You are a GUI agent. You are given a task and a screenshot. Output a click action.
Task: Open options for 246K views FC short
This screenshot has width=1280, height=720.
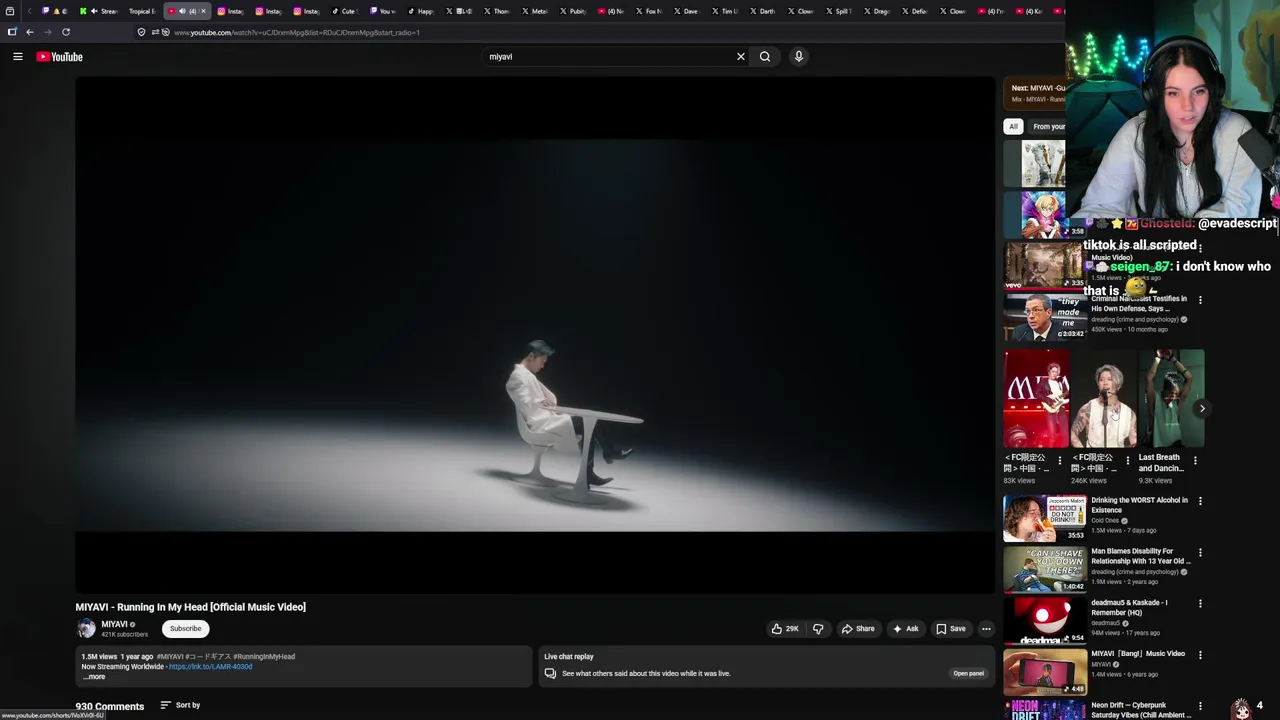1128,461
